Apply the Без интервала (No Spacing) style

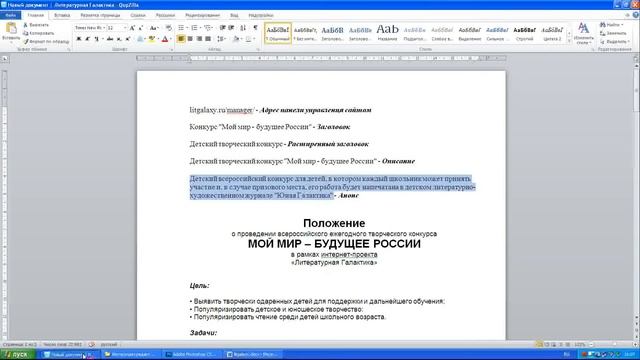click(x=305, y=33)
